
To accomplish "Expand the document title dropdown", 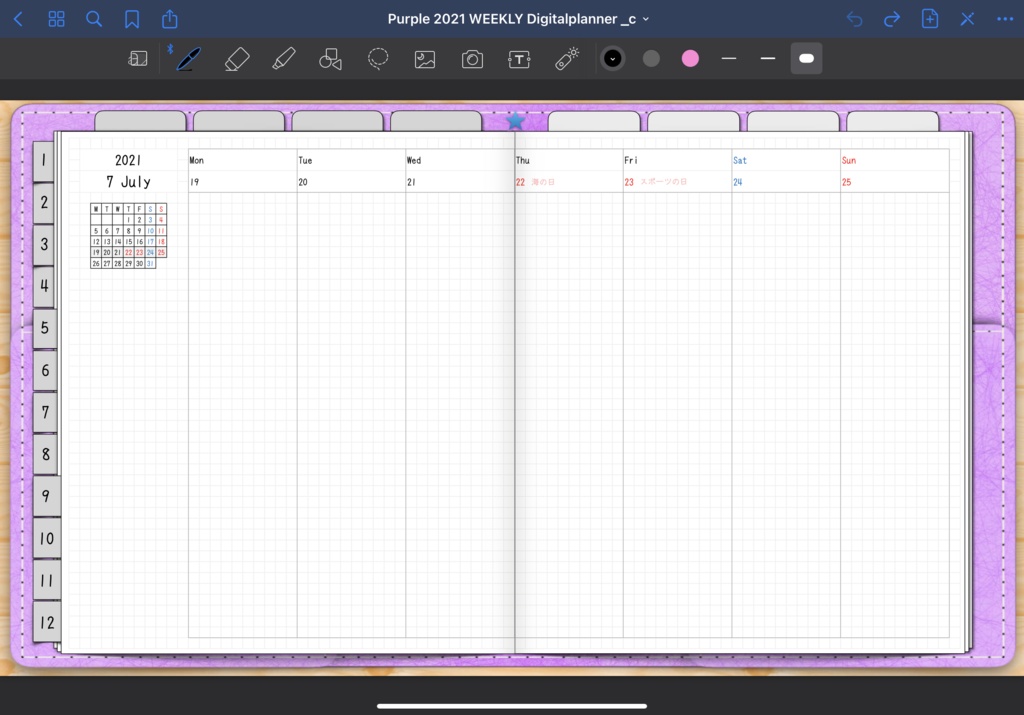I will pos(646,19).
